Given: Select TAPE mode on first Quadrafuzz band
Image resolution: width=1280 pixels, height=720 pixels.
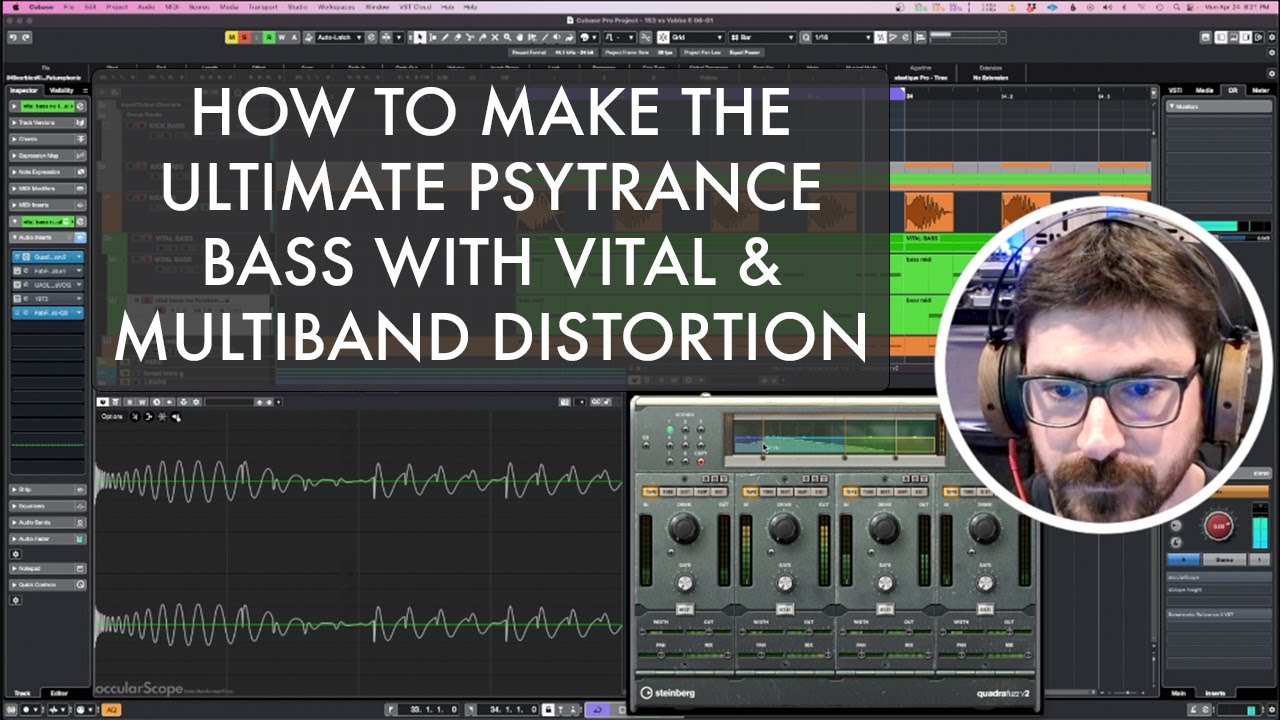Looking at the screenshot, I should [650, 492].
